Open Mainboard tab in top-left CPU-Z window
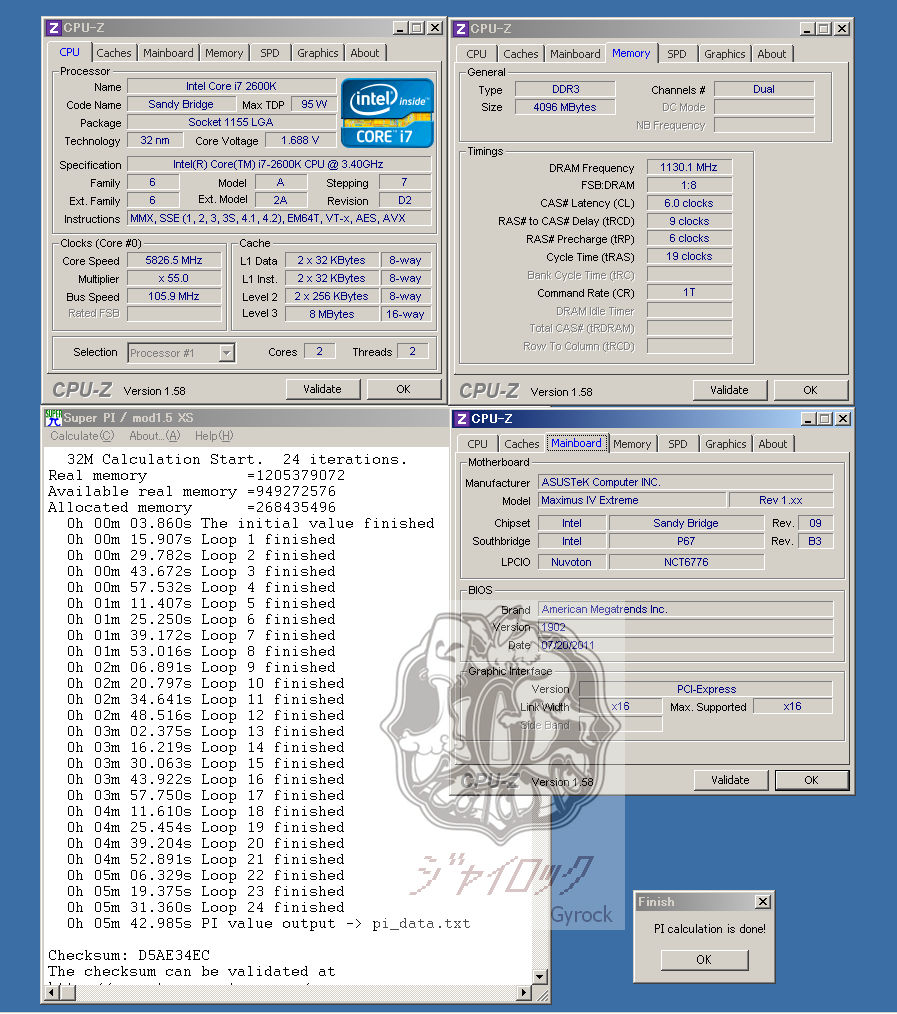Image resolution: width=897 pixels, height=1014 pixels. tap(168, 53)
